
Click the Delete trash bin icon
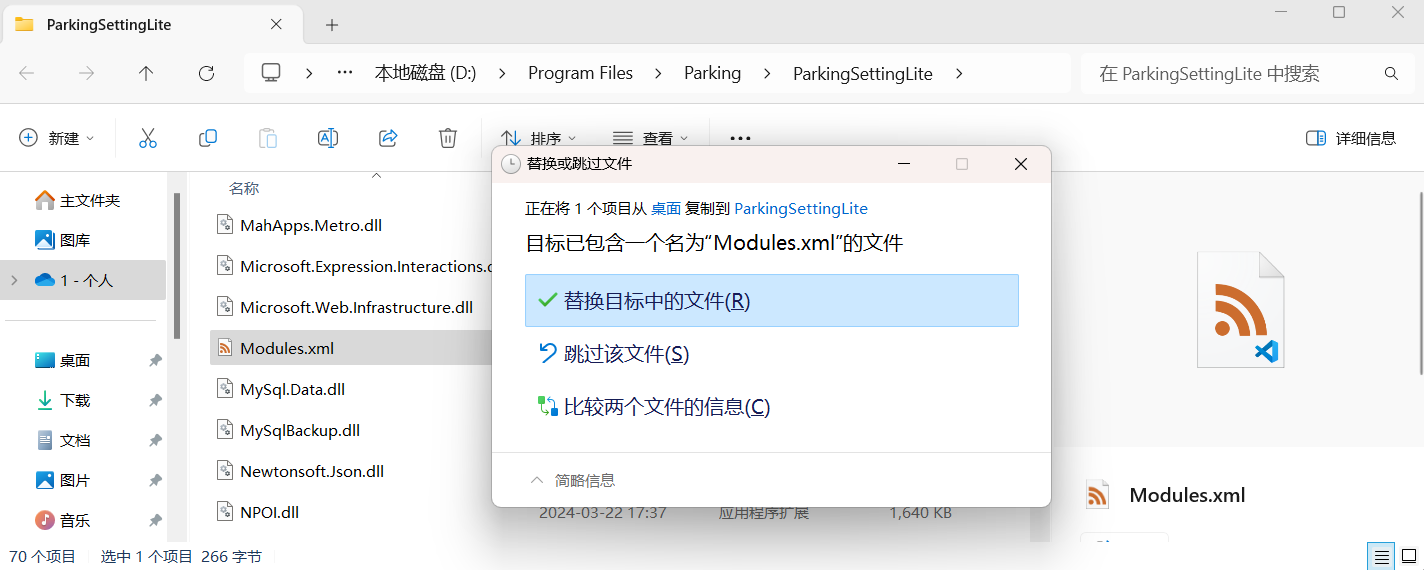448,138
